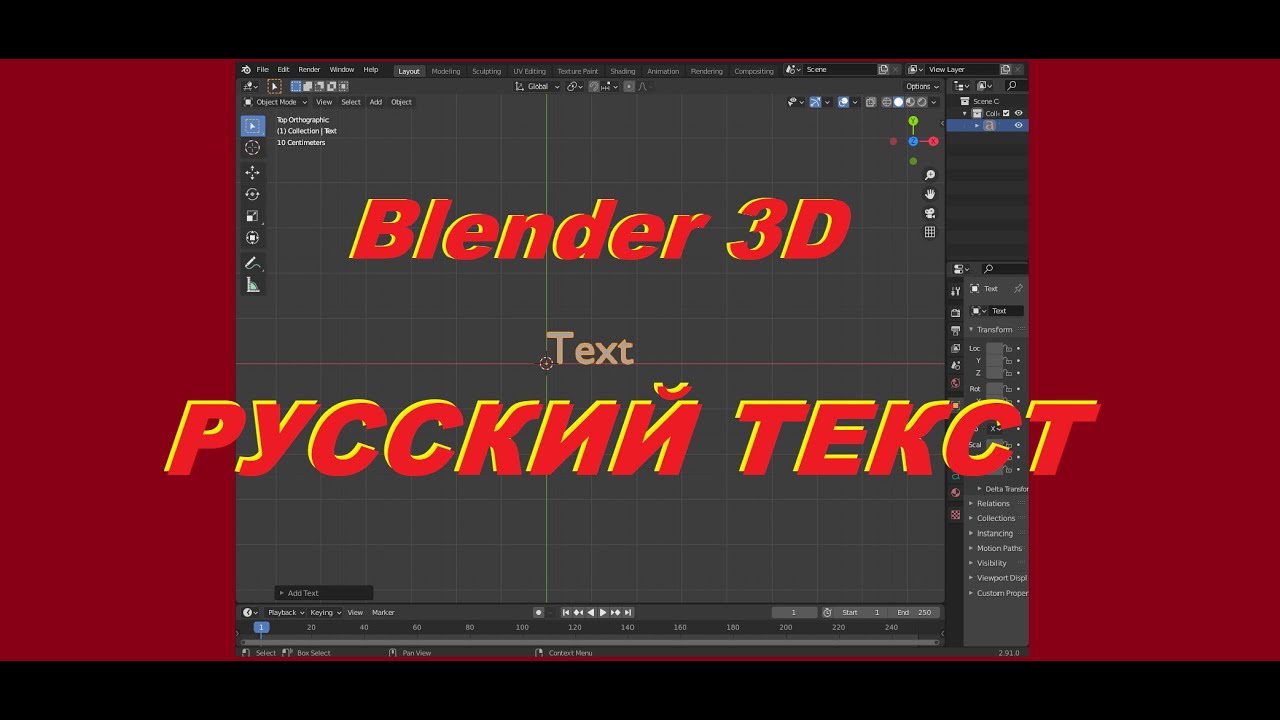This screenshot has height=720, width=1280.
Task: Open the Global transform orientation dropdown
Action: click(x=538, y=87)
